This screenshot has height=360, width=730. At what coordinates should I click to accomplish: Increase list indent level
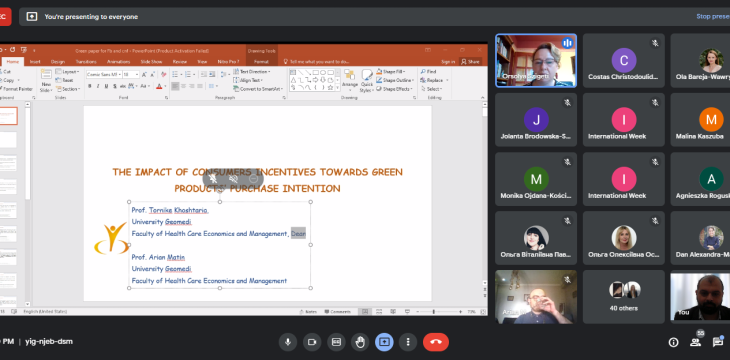pos(212,75)
